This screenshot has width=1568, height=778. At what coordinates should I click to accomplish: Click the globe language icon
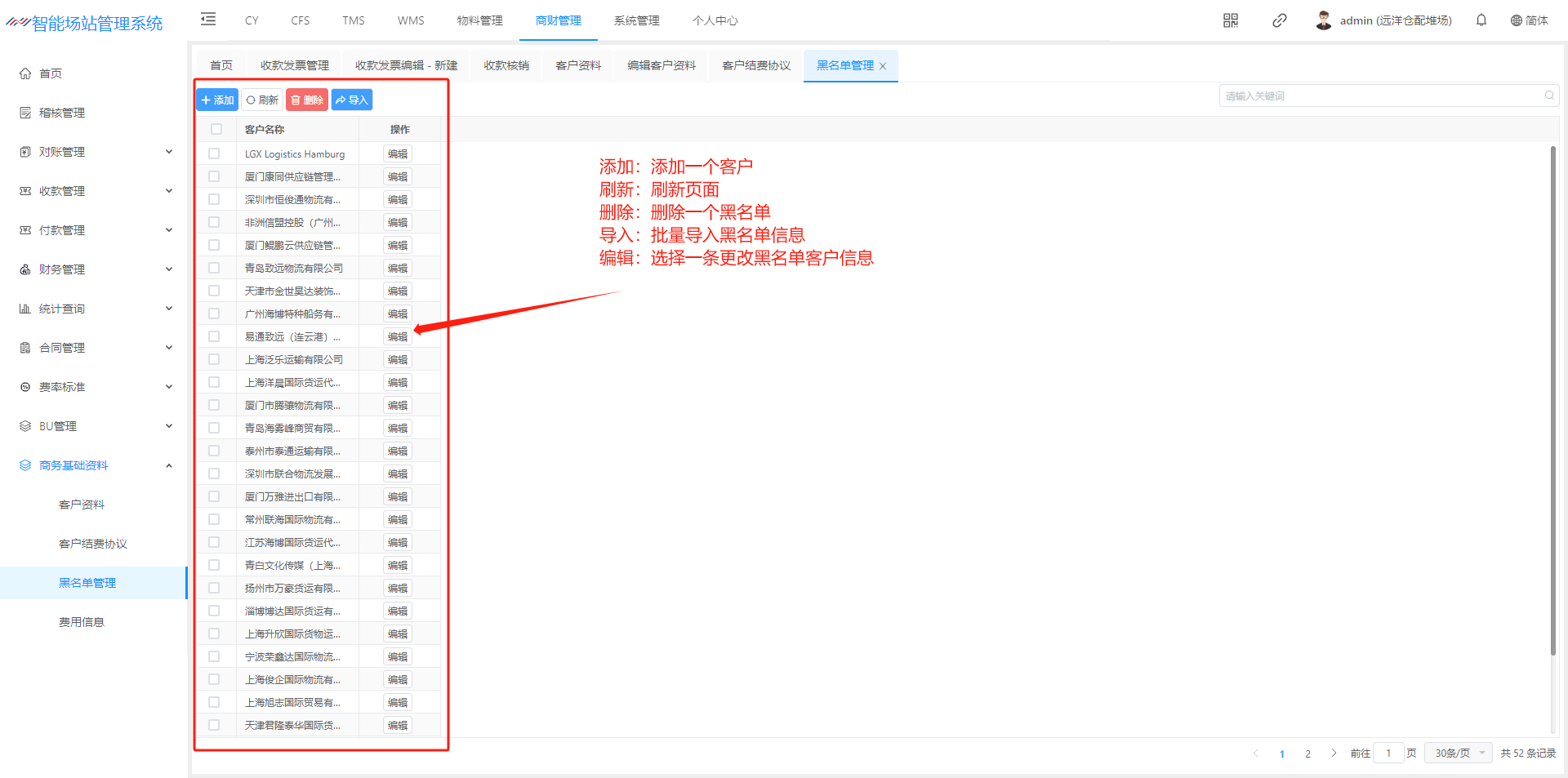(1516, 20)
